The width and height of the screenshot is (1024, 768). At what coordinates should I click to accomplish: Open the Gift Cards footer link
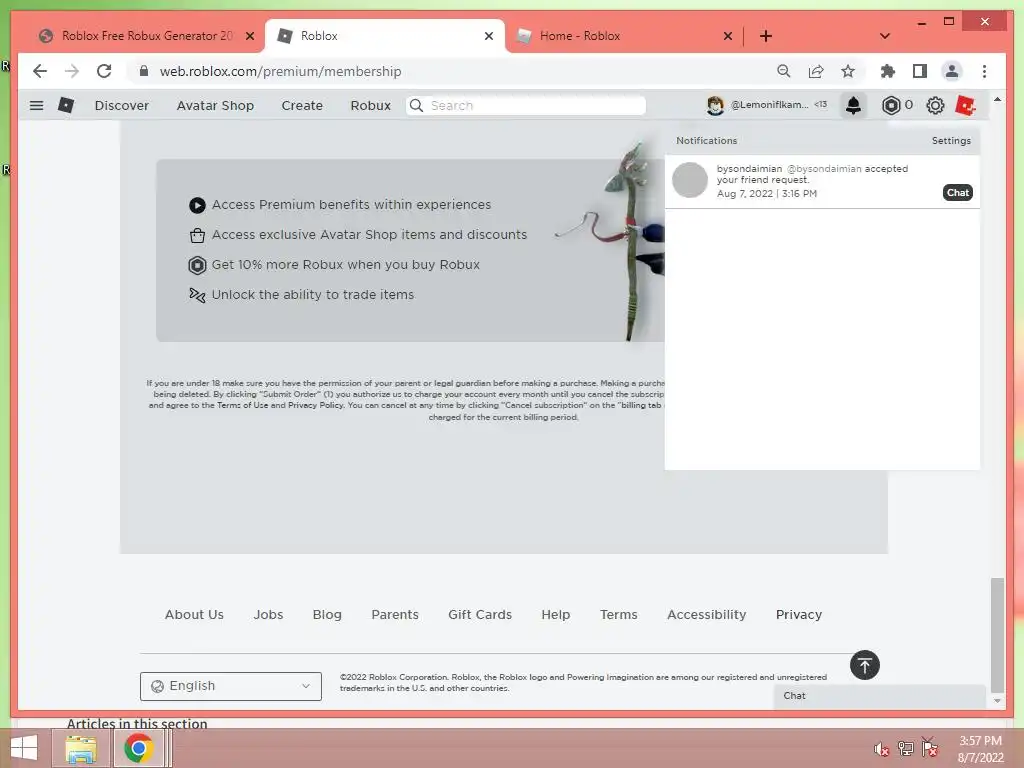479,615
